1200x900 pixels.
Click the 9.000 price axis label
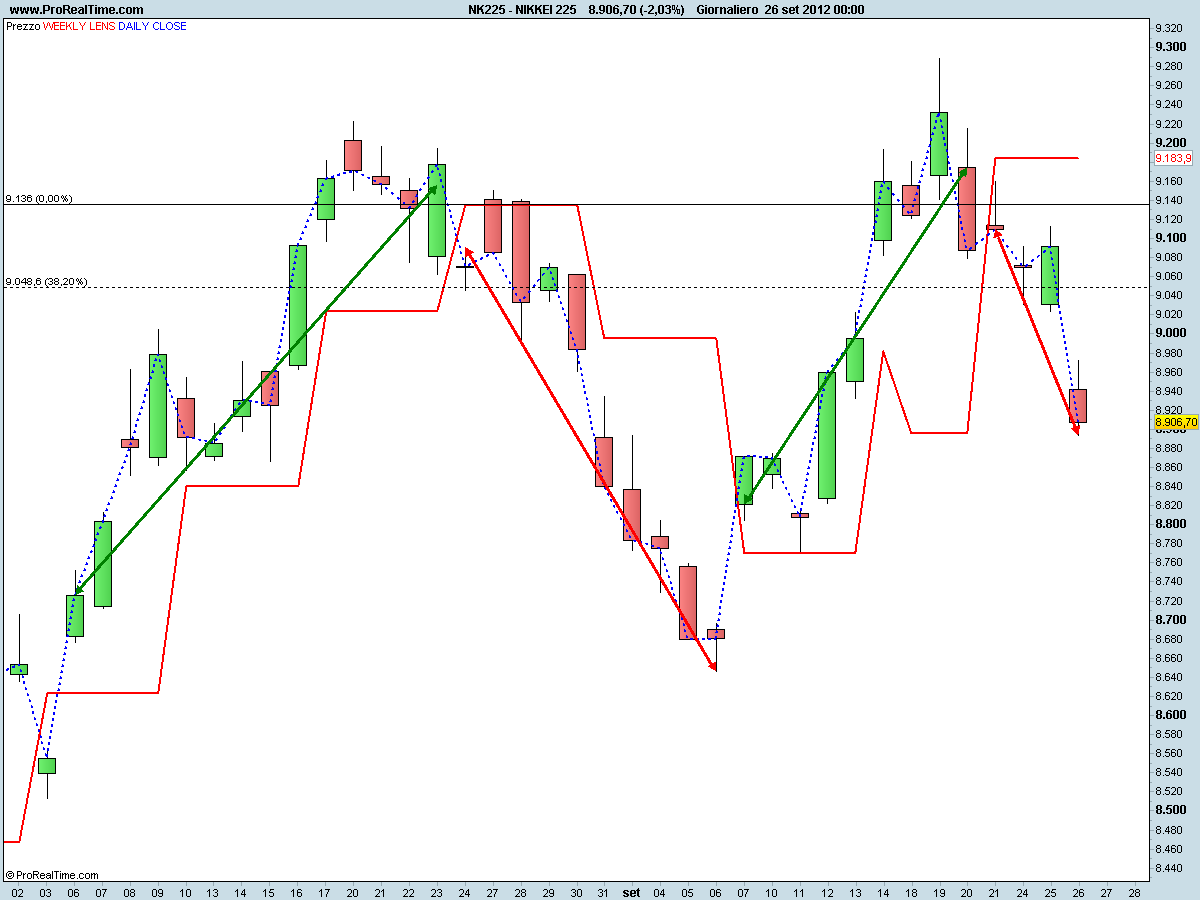coord(1170,334)
